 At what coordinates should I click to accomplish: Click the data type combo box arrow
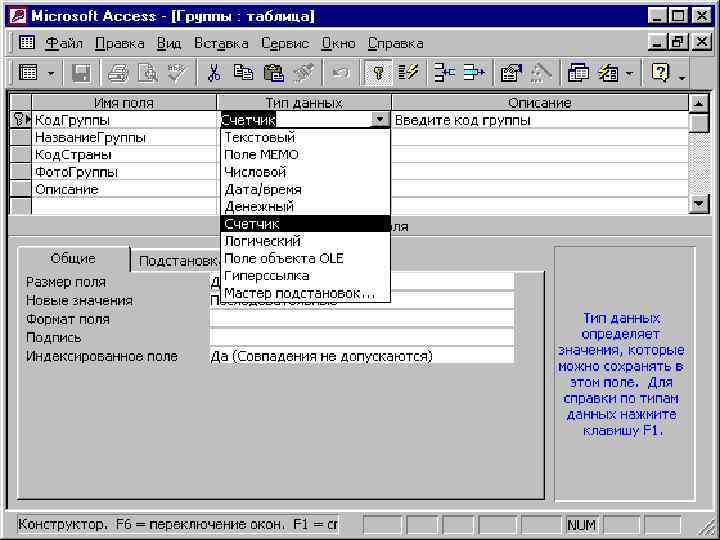[380, 120]
